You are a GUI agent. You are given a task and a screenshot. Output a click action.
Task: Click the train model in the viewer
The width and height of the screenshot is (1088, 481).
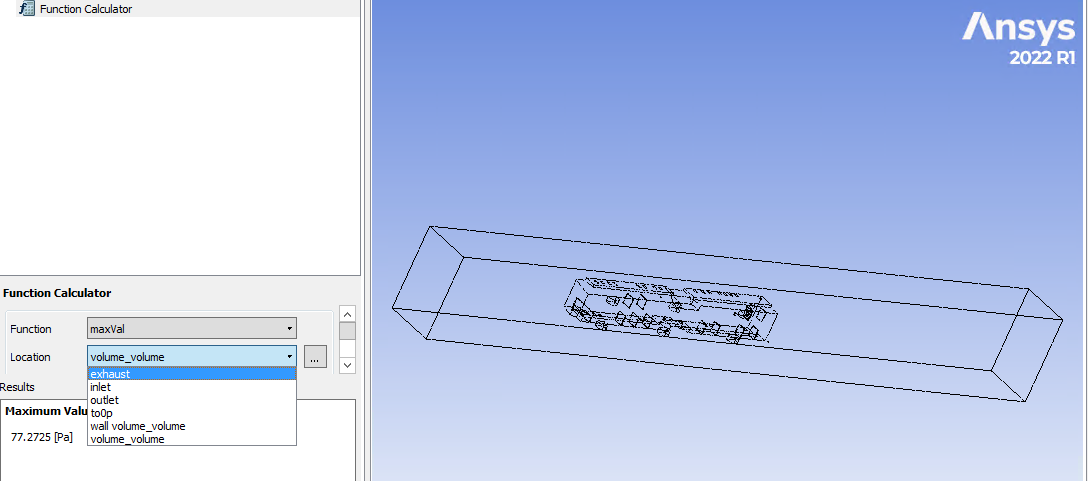[670, 310]
